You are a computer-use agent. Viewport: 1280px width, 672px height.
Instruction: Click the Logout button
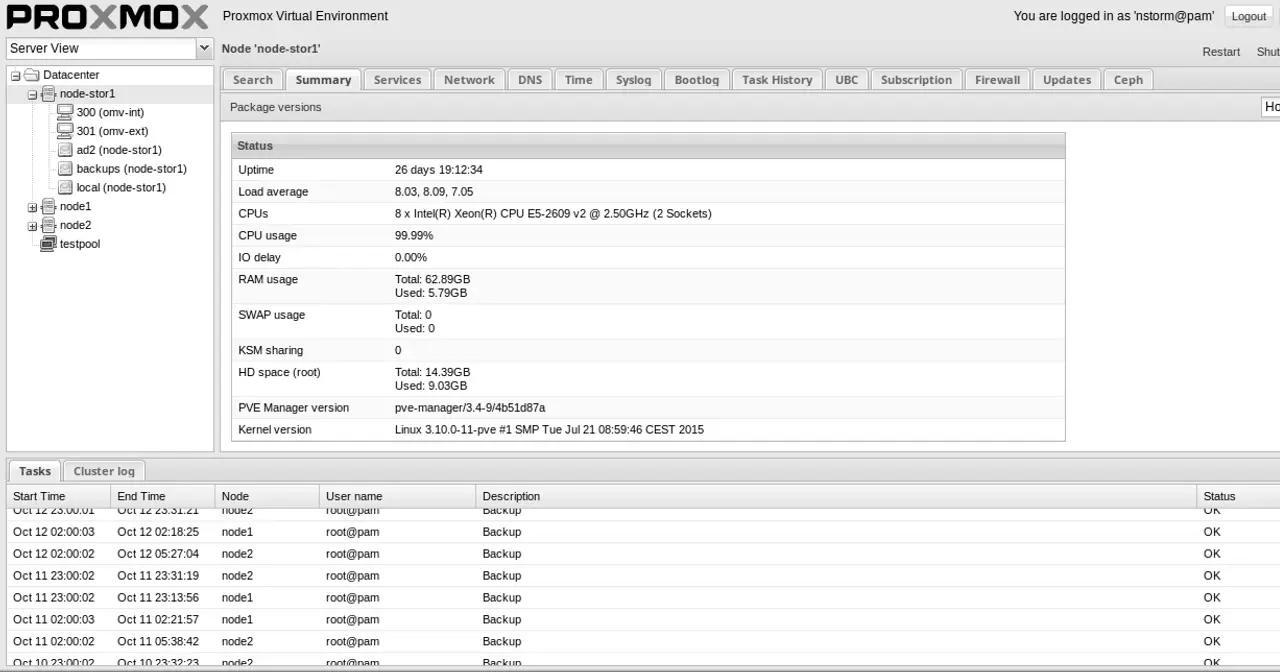pos(1249,16)
